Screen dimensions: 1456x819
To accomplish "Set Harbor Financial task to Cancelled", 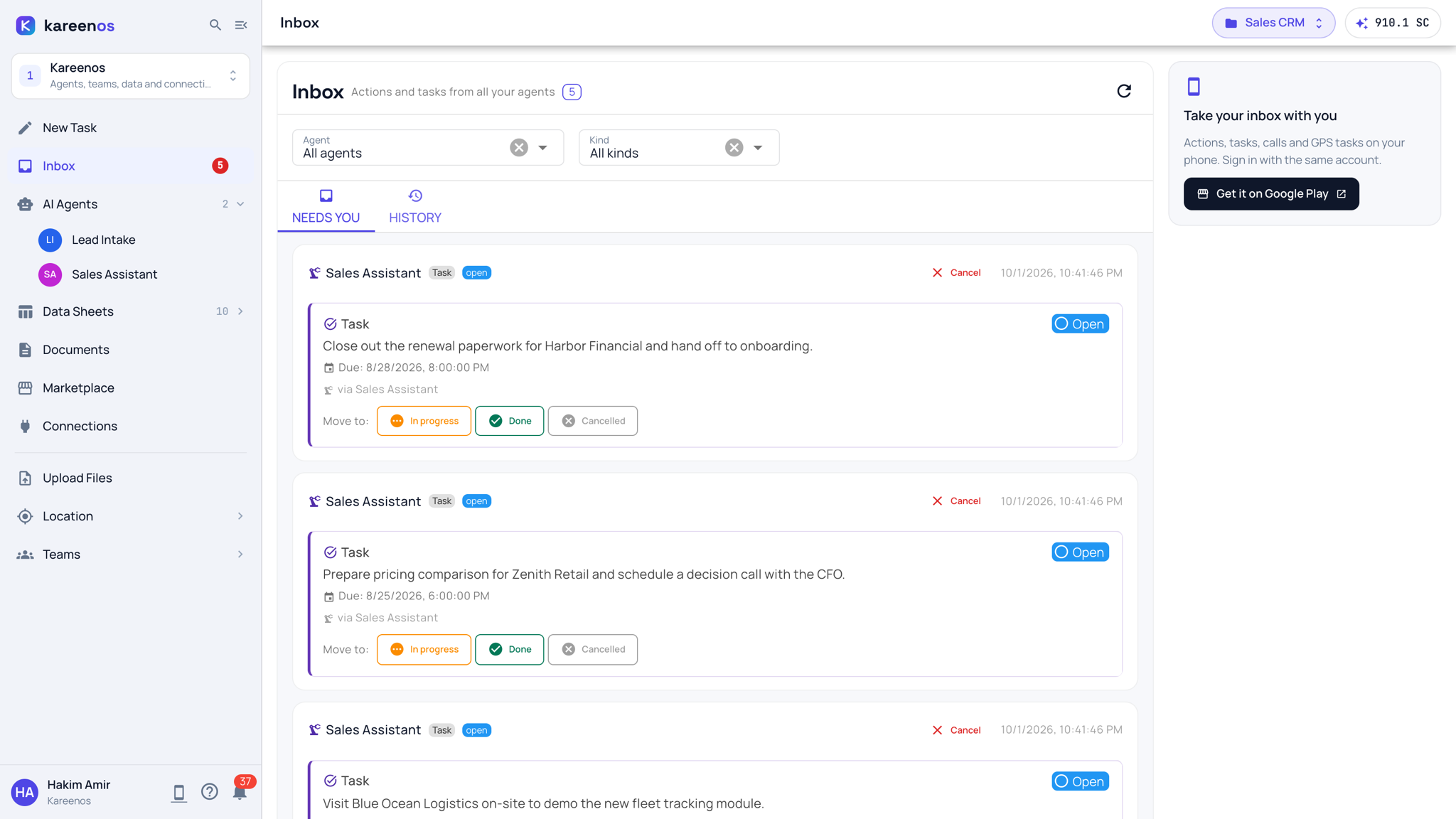I will pos(592,421).
